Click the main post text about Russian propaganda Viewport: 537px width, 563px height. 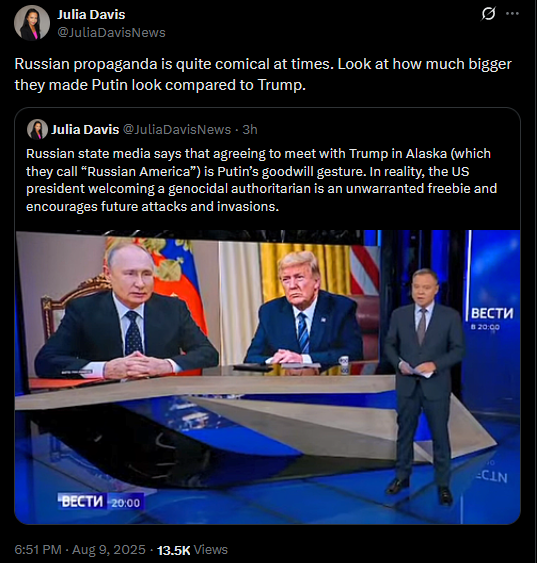[263, 74]
